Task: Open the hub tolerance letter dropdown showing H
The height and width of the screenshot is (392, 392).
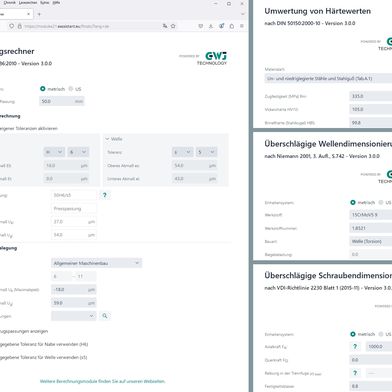Action: pyautogui.click(x=54, y=152)
